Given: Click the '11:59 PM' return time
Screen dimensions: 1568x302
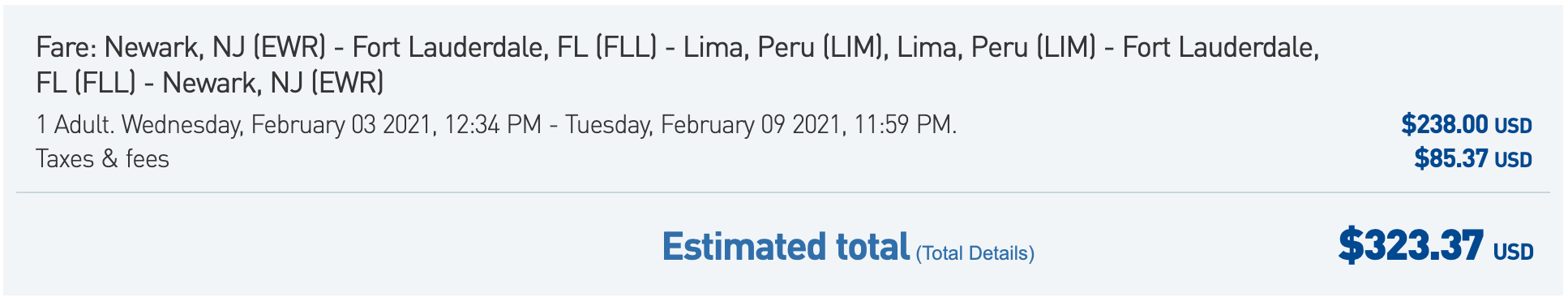Looking at the screenshot, I should point(902,125).
